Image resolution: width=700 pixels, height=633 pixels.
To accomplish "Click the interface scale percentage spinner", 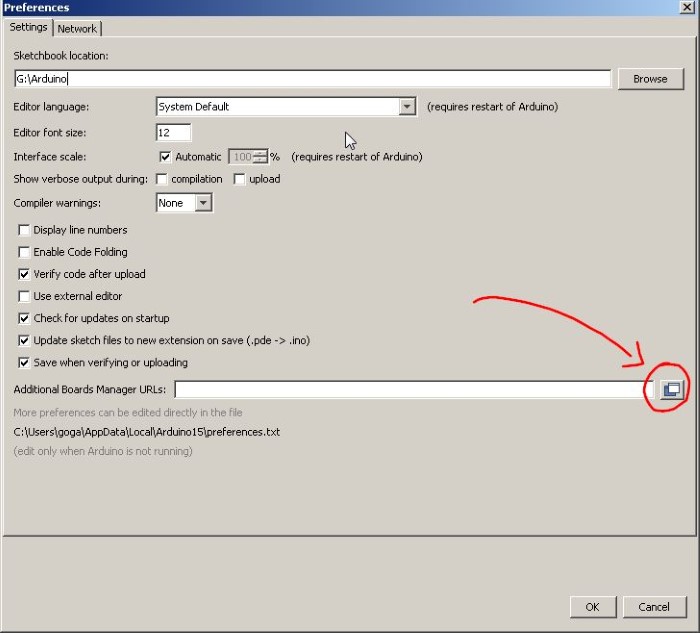I will point(248,157).
